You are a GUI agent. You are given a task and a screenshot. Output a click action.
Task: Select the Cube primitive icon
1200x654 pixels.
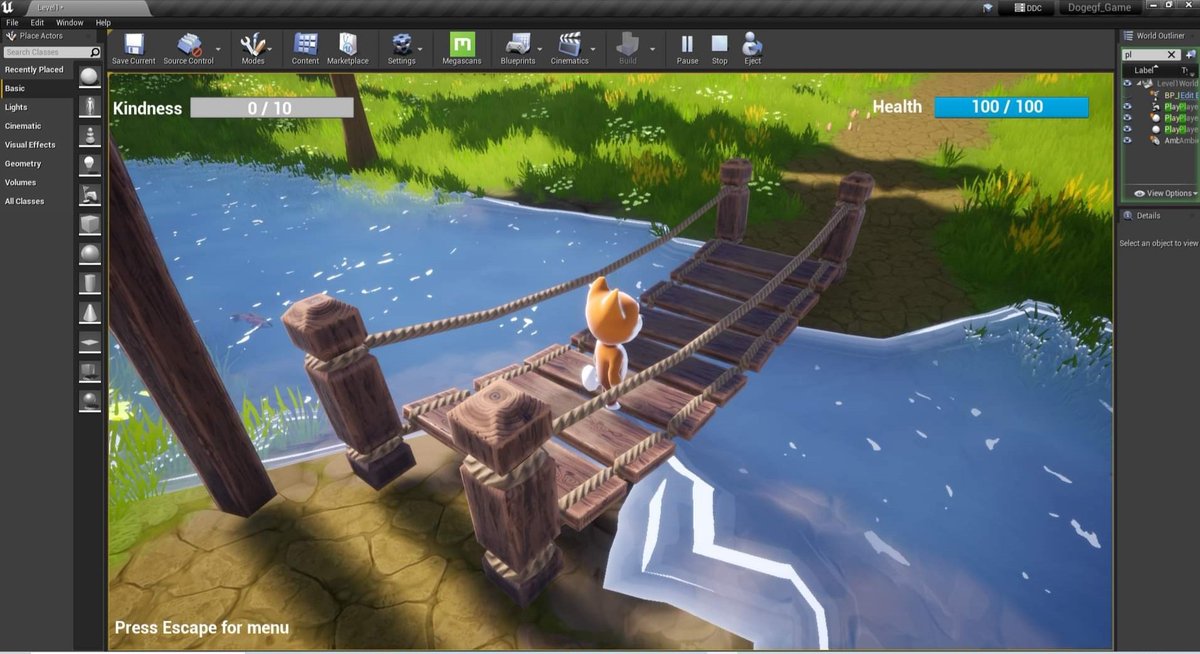coord(90,223)
